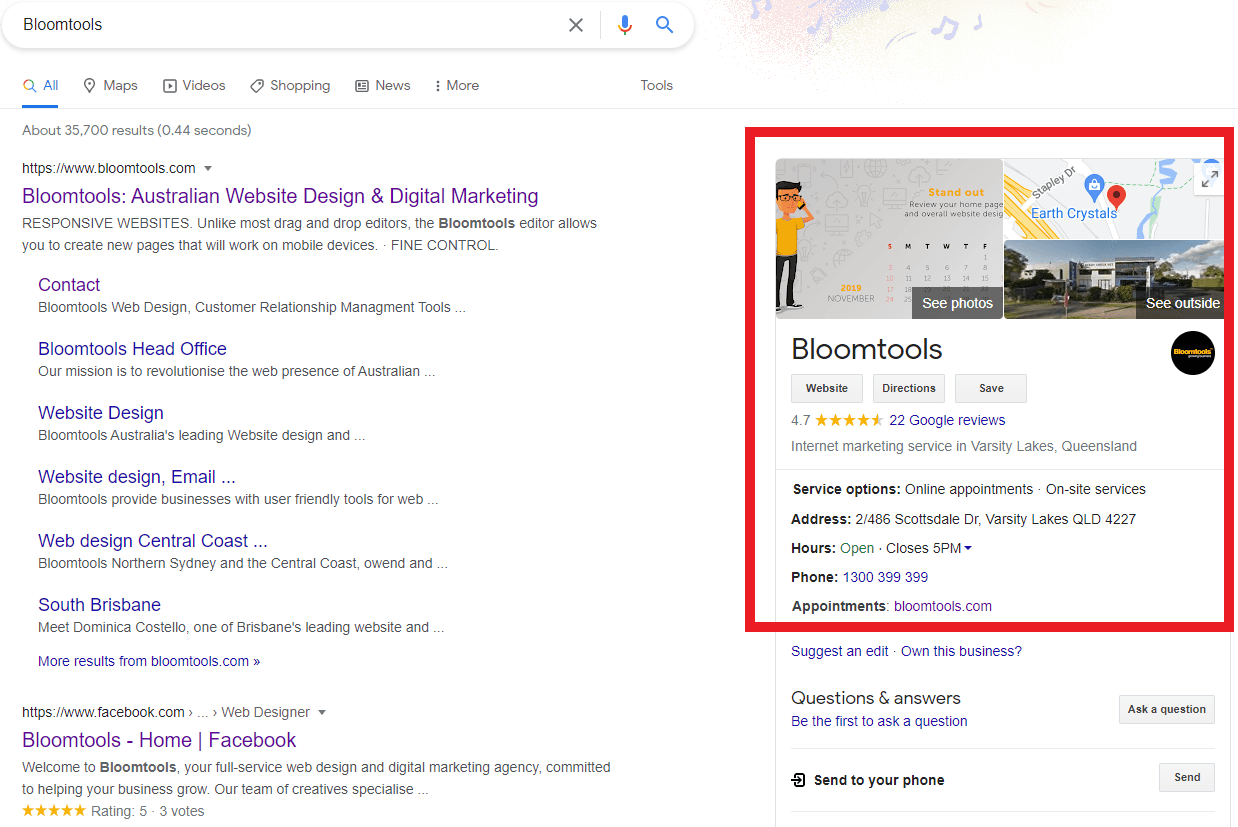Viewport: 1238px width, 827px height.
Task: Click the three-dot icon next to More
Action: point(437,85)
